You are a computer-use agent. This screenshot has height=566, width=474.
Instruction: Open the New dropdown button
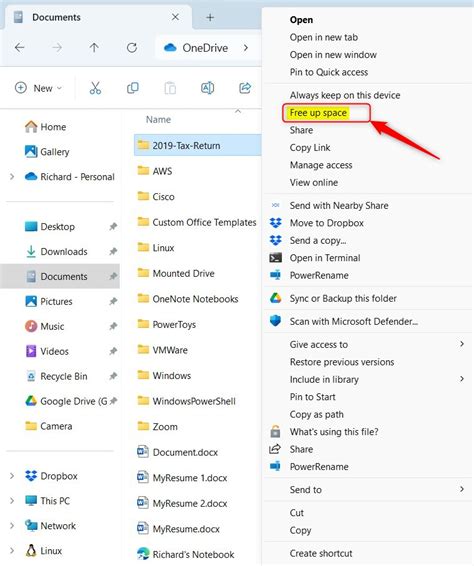click(38, 88)
